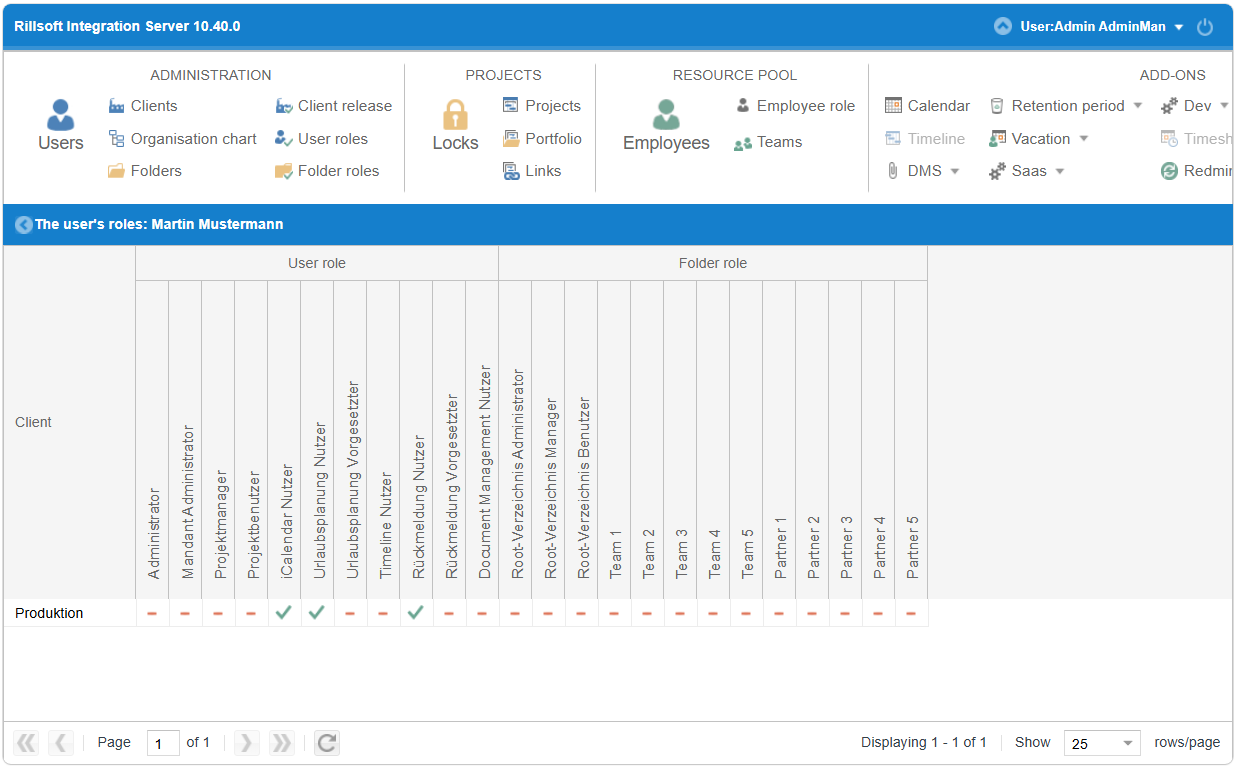Toggle iCalendar Nutzer role for Produktion
Viewport: 1235px width, 766px height.
coord(284,613)
